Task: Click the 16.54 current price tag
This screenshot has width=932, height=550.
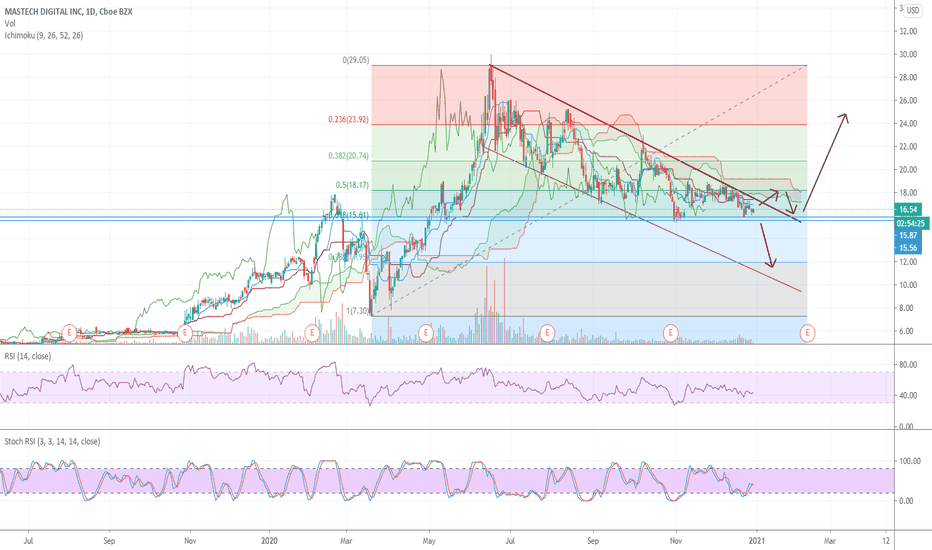Action: click(x=908, y=209)
